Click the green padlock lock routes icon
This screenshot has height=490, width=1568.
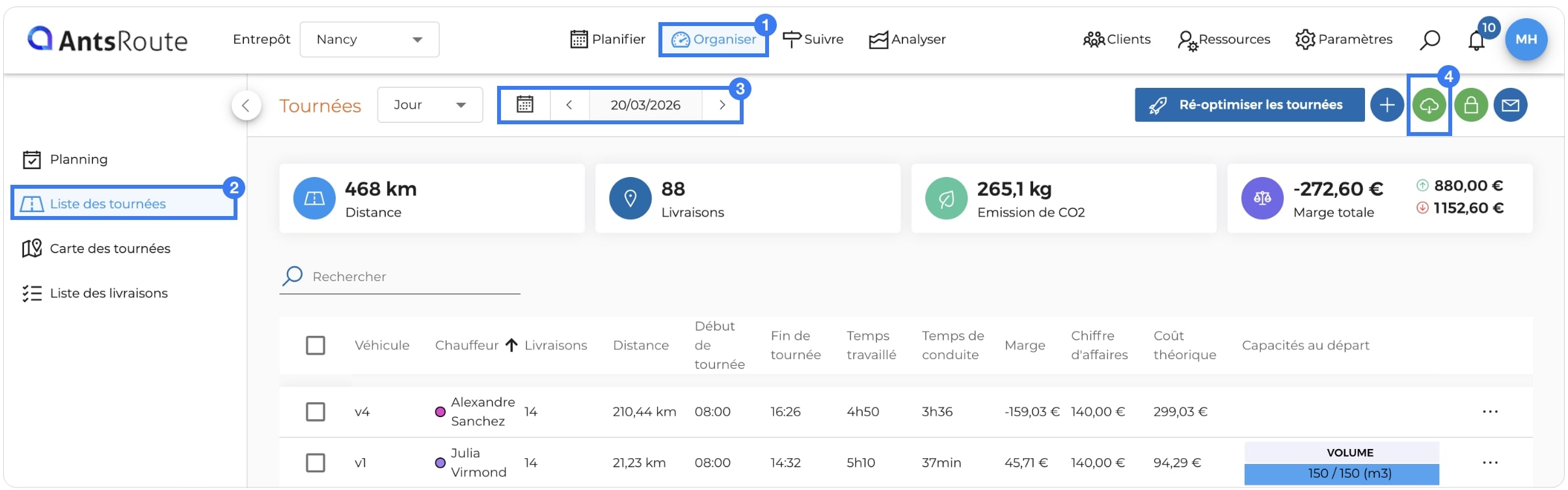pos(1471,105)
